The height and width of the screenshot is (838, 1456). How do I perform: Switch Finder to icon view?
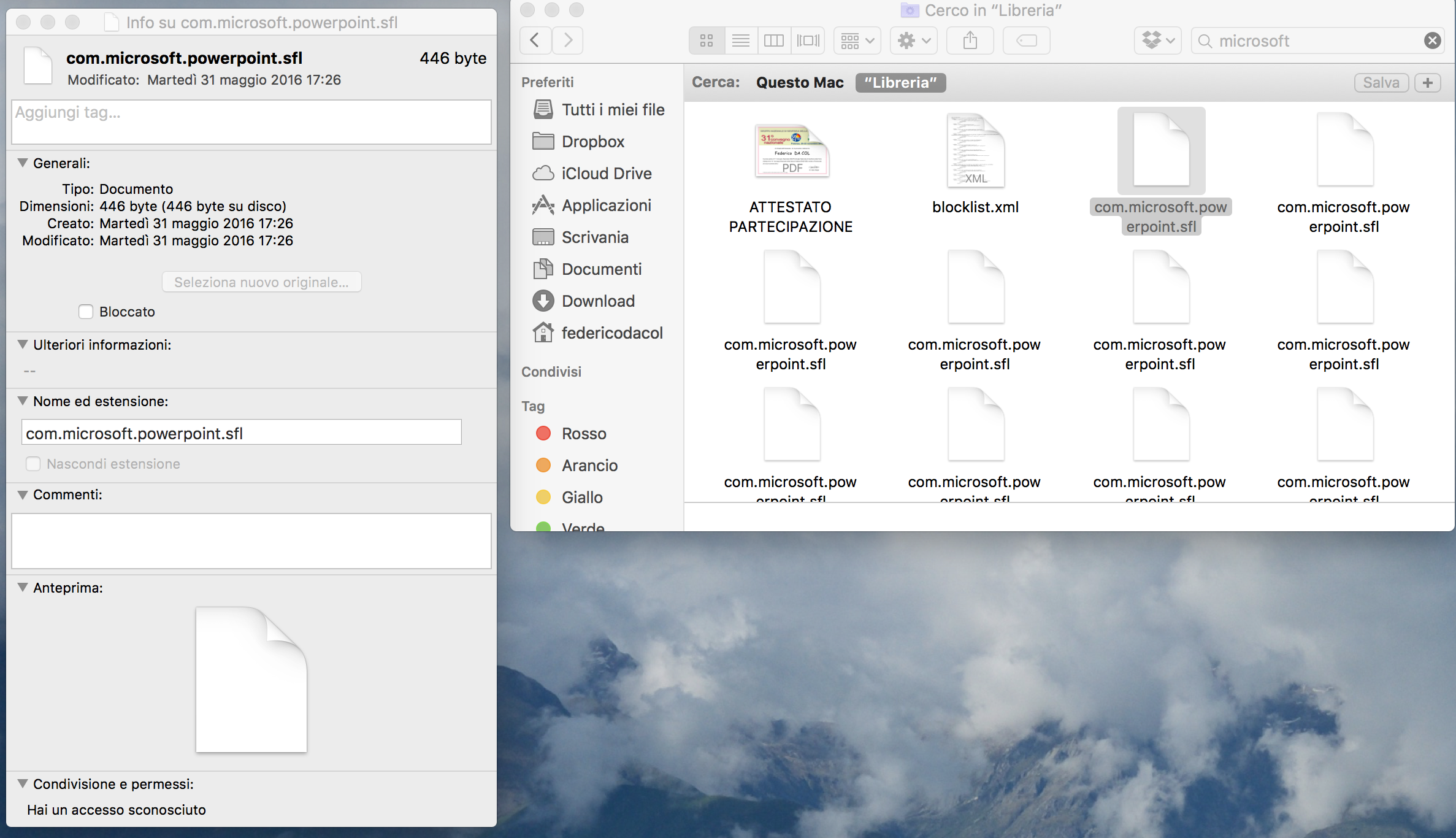pyautogui.click(x=707, y=40)
